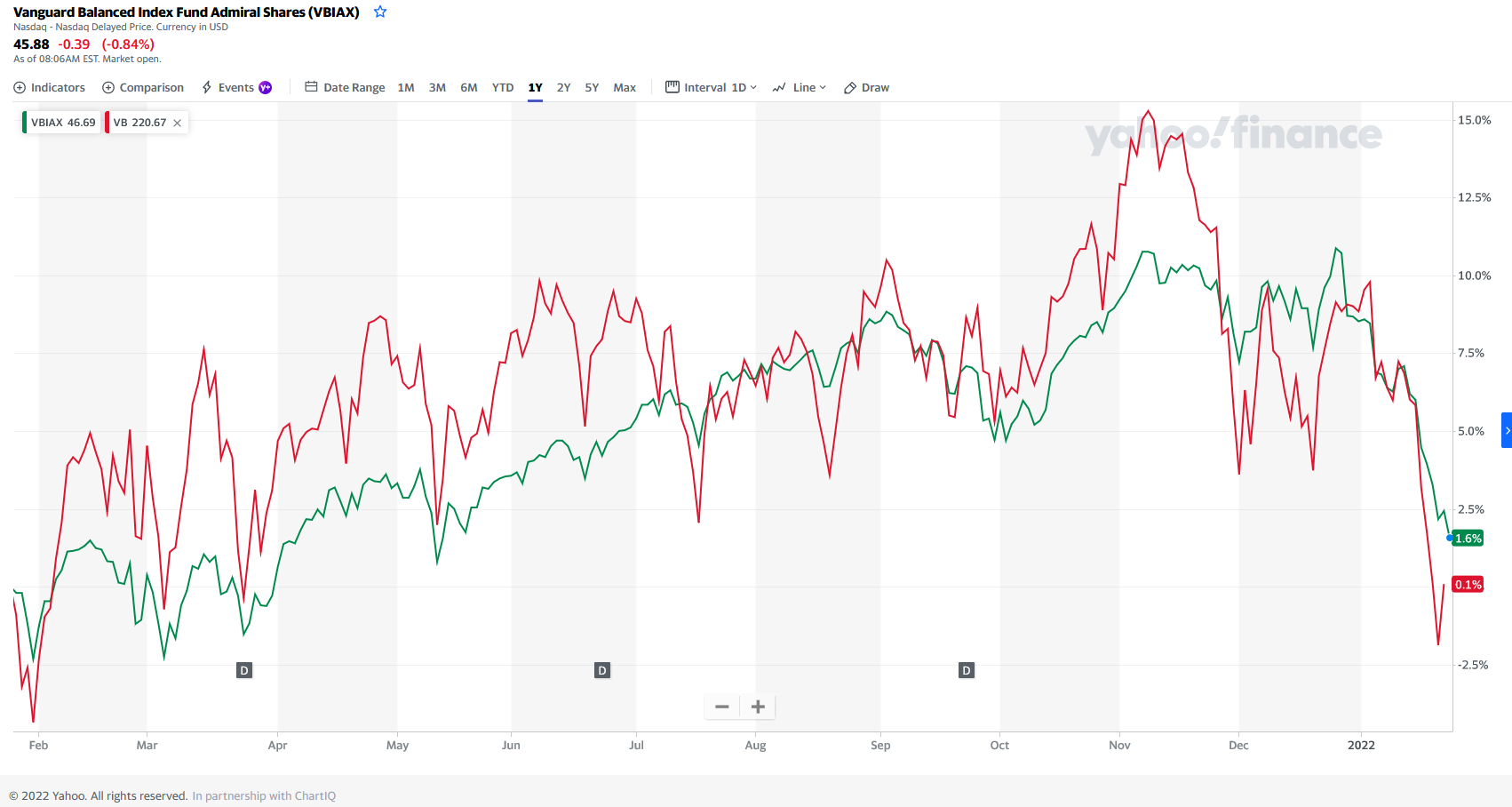Click the Line chart type icon
Viewport: 1512px width, 807px height.
pyautogui.click(x=779, y=87)
